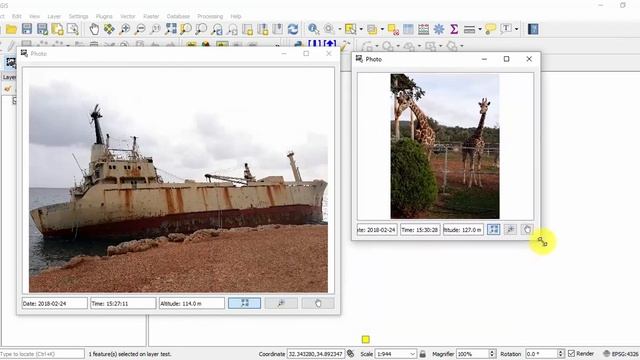Click the Text Annotation icon

(x=506, y=29)
